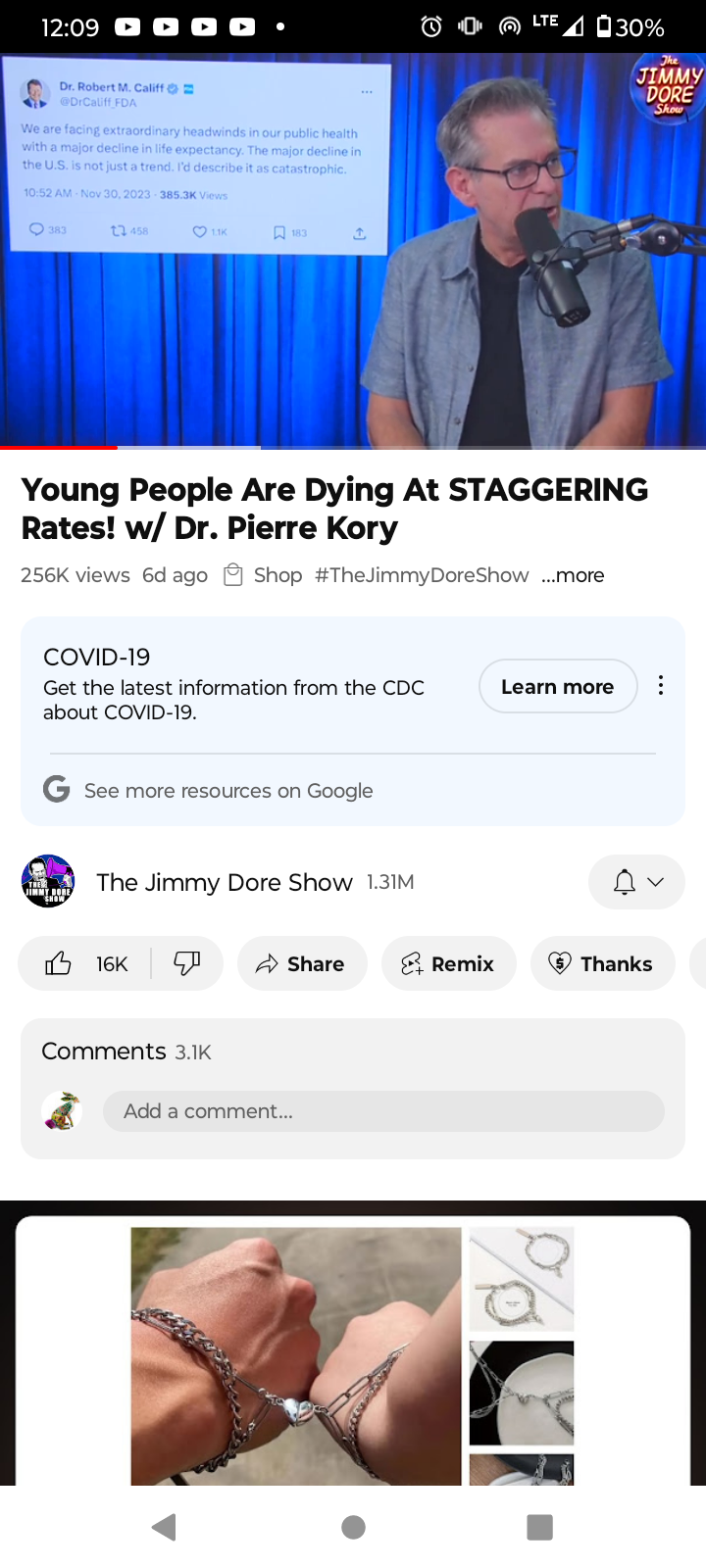This screenshot has height=1568, width=706.
Task: Send a Thanks with heart icon
Action: click(x=602, y=963)
